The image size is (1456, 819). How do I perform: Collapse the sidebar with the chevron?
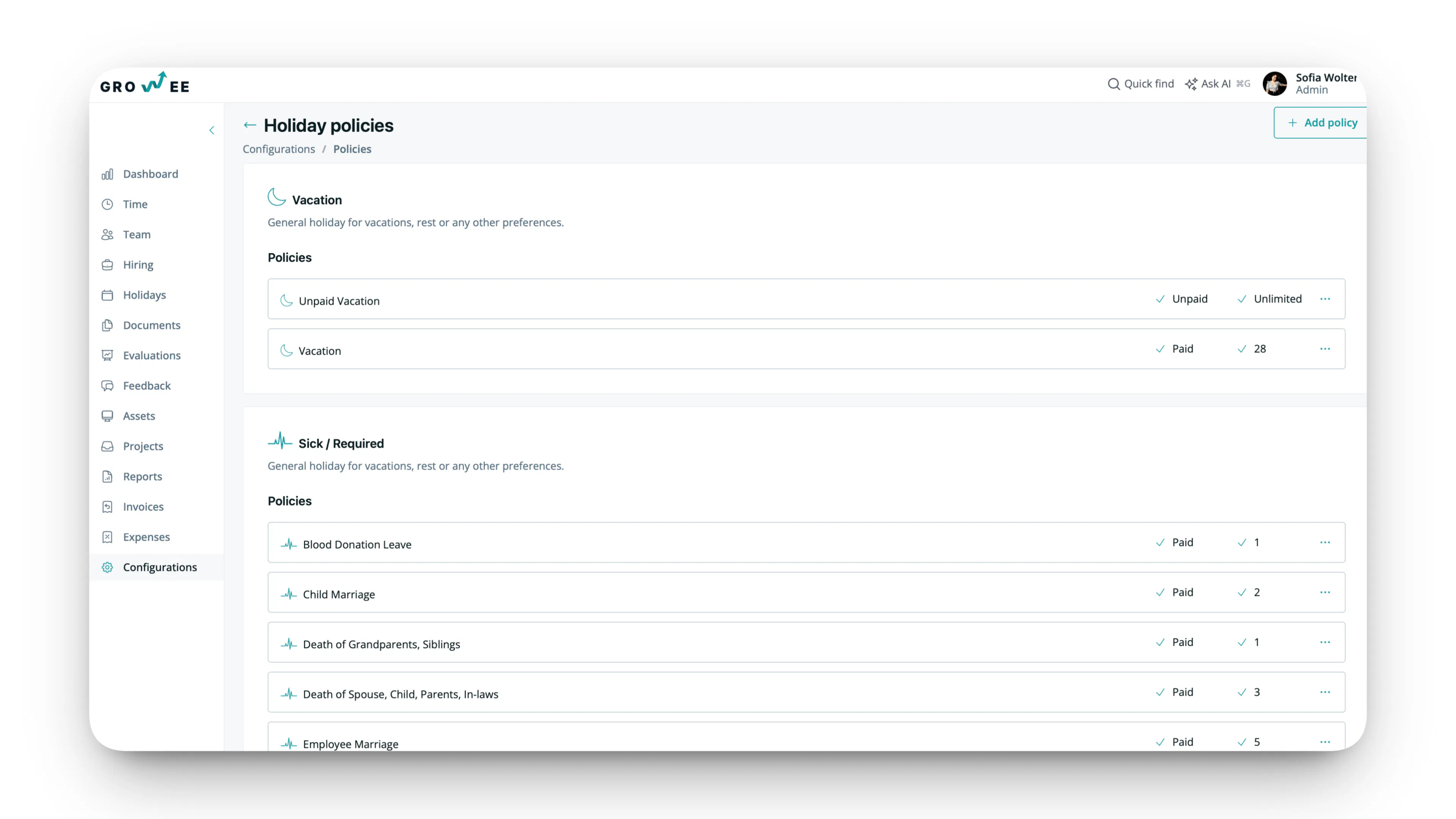(x=212, y=130)
